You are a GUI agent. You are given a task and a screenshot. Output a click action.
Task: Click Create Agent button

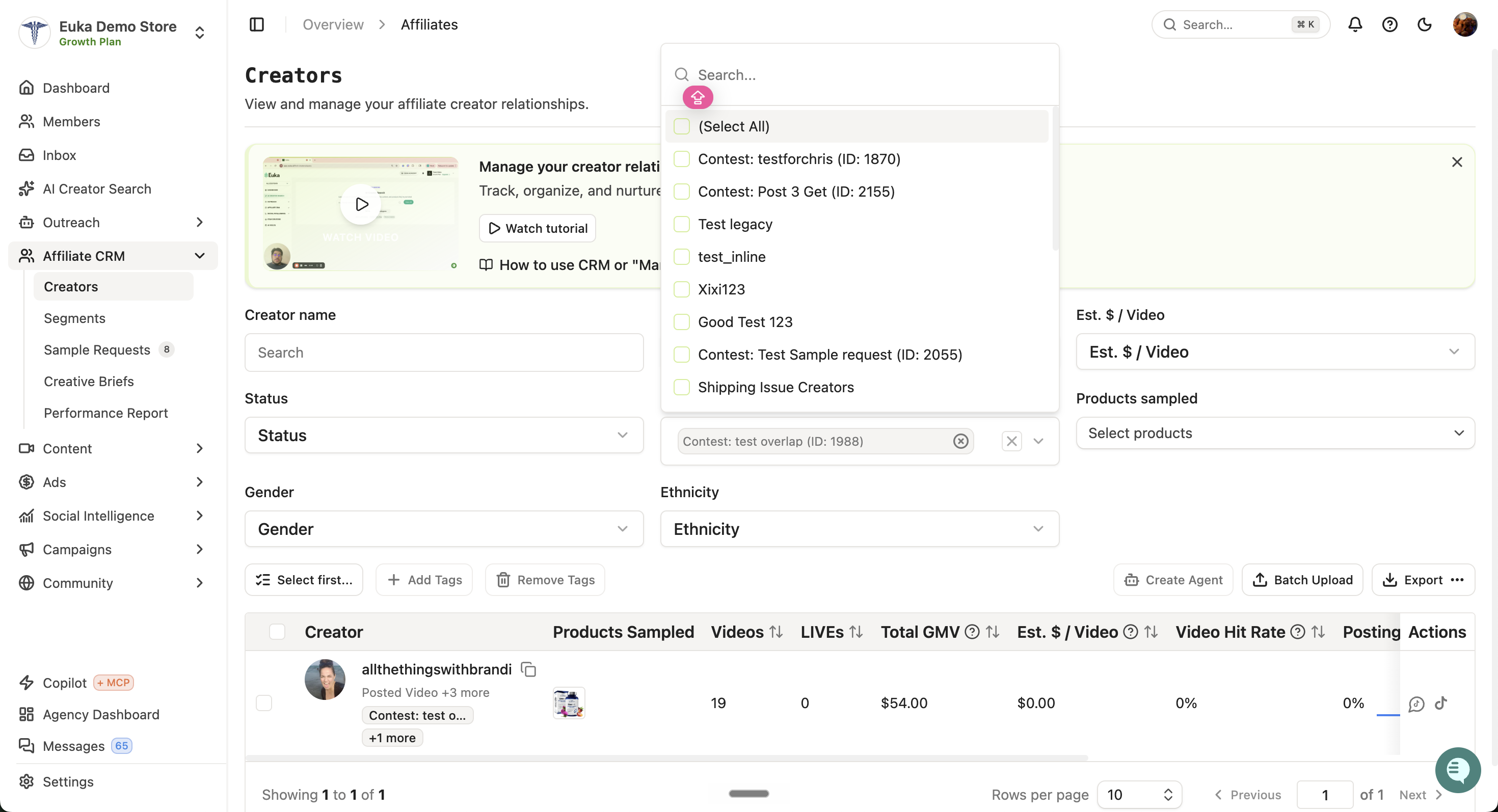coord(1173,580)
